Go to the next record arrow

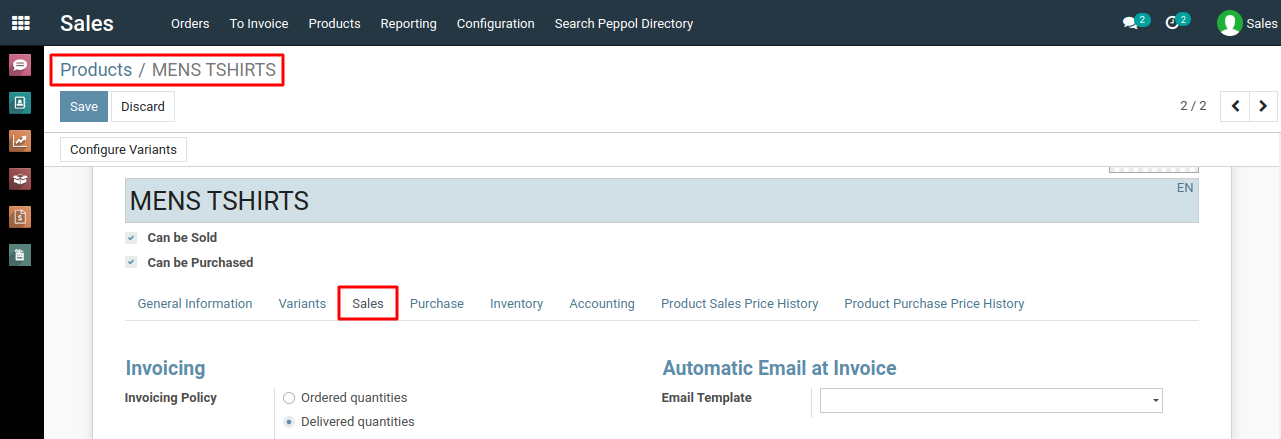tap(1264, 106)
